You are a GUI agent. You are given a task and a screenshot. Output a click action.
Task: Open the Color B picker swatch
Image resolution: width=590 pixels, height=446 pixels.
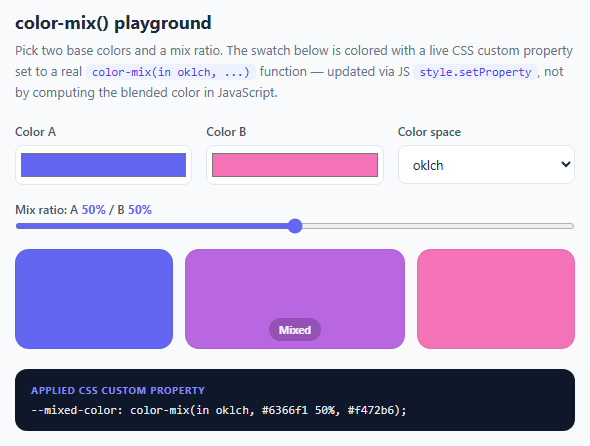pyautogui.click(x=295, y=165)
